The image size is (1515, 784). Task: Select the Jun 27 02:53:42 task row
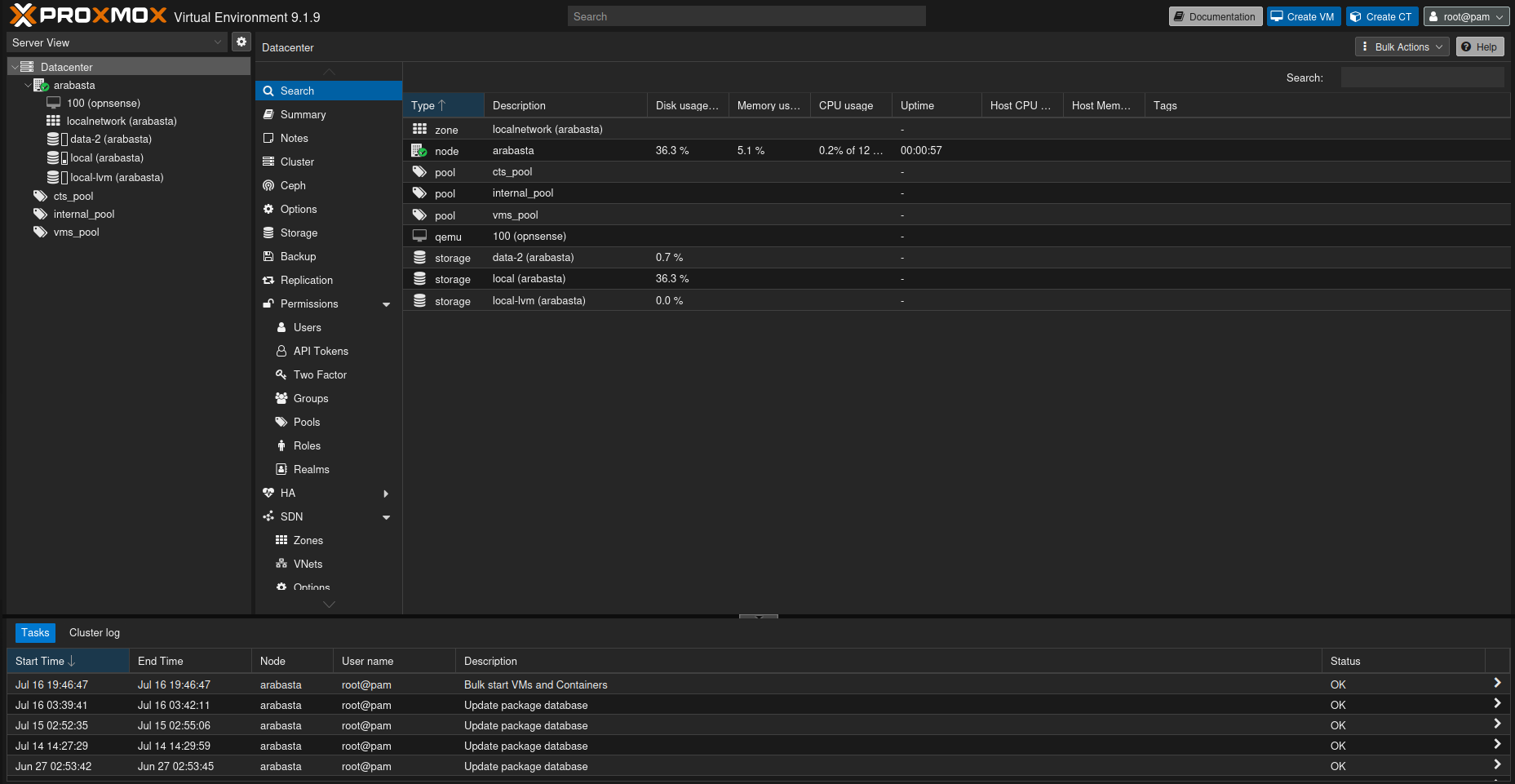click(758, 766)
